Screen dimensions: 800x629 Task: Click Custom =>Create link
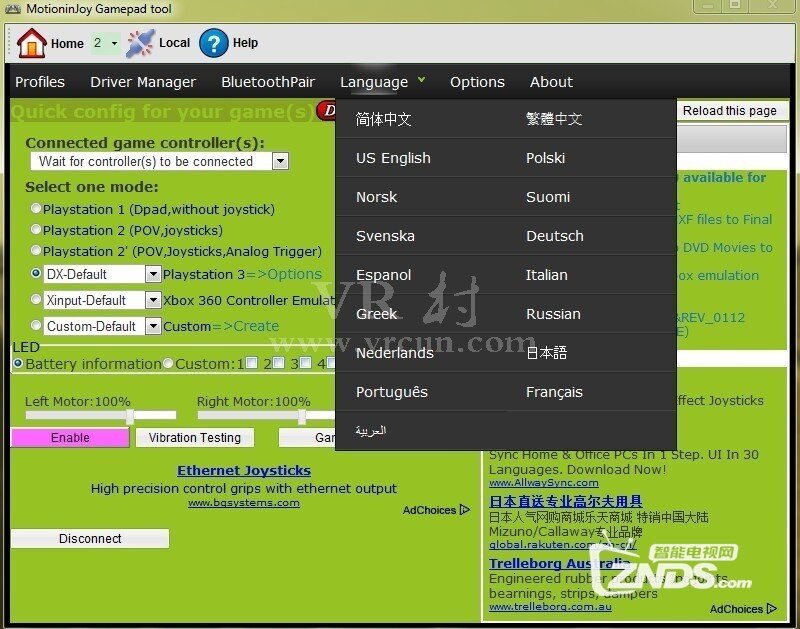245,326
